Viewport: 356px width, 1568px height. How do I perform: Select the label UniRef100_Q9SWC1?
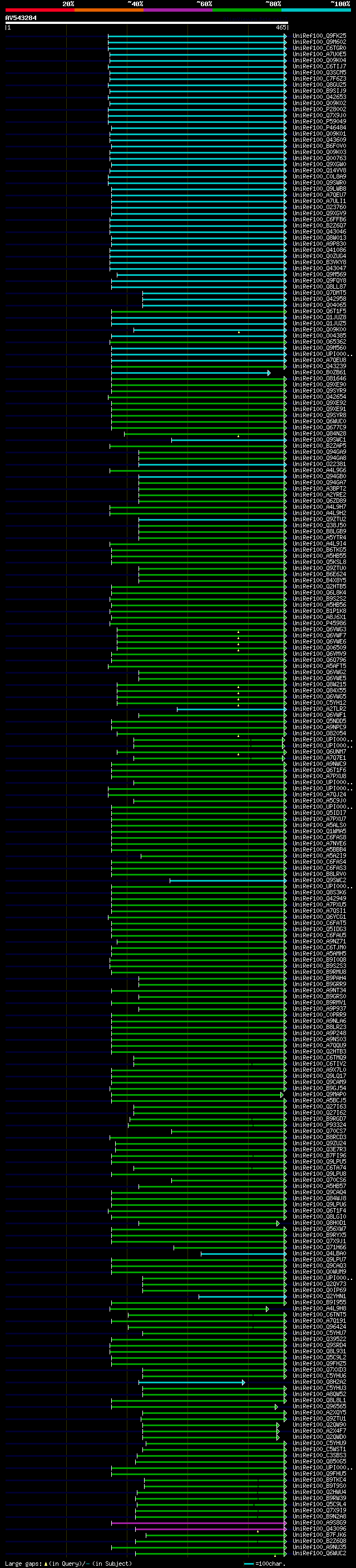(319, 440)
